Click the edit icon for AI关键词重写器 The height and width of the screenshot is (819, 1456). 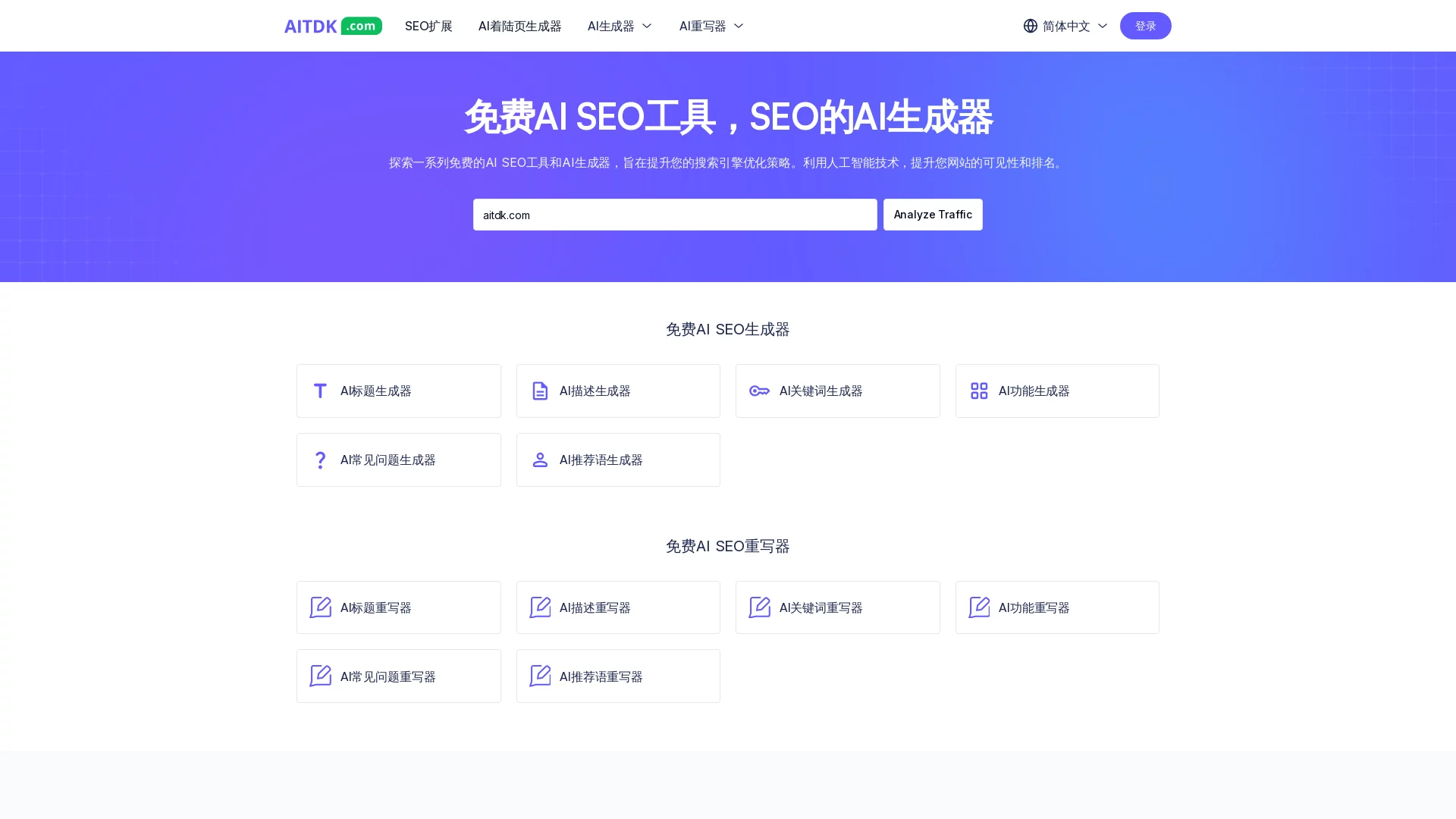pos(759,607)
